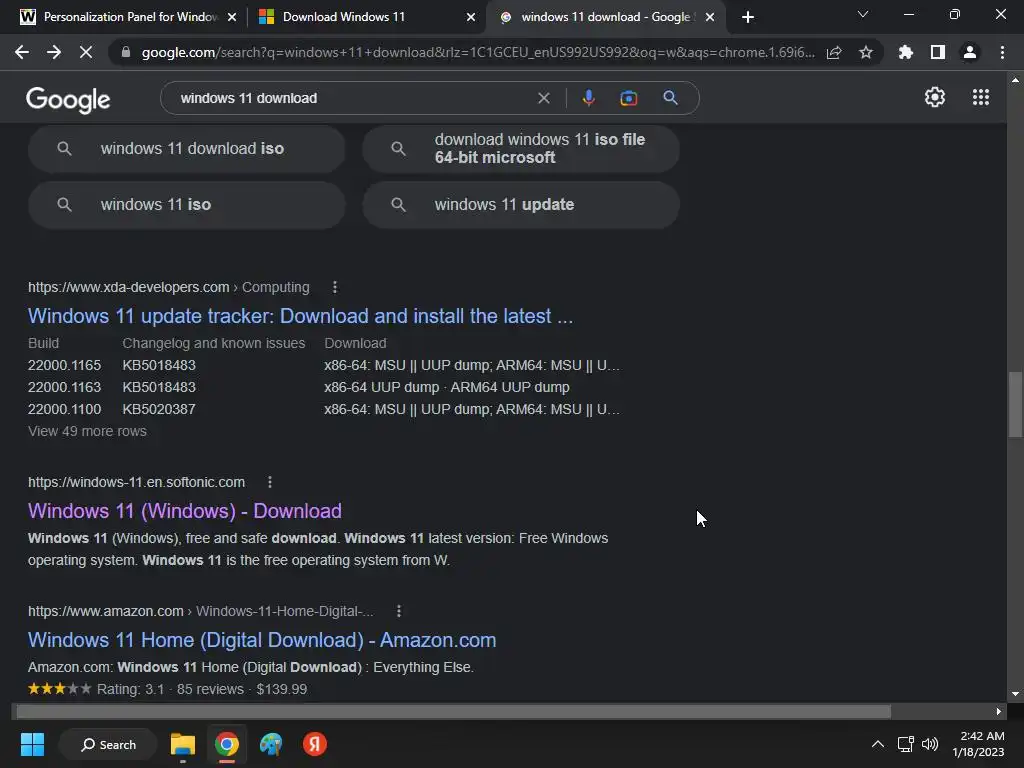Click the www.amazon.com URL breadcrumb

tap(200, 611)
